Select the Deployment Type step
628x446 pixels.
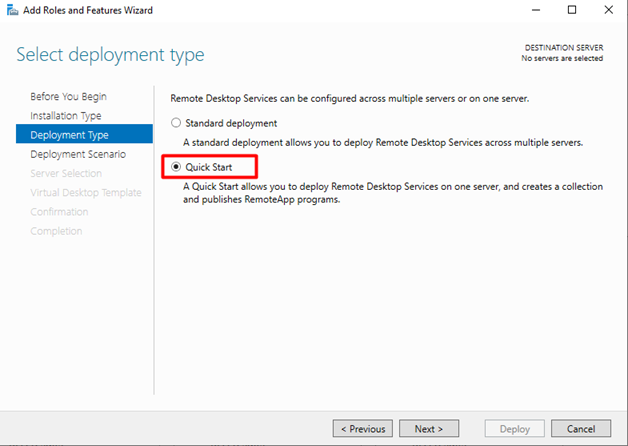(x=84, y=135)
